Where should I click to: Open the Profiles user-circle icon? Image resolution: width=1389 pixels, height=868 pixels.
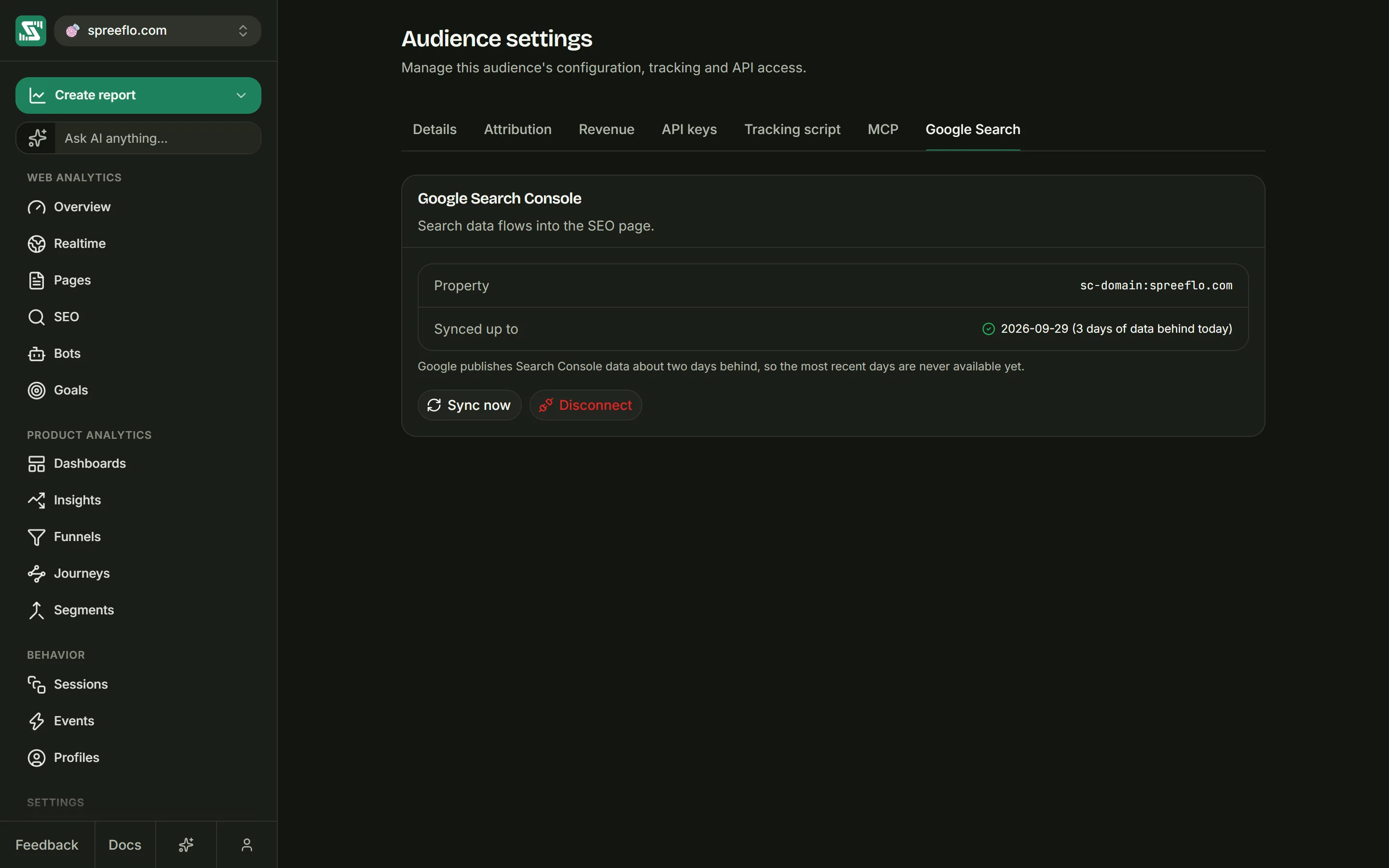[x=36, y=758]
